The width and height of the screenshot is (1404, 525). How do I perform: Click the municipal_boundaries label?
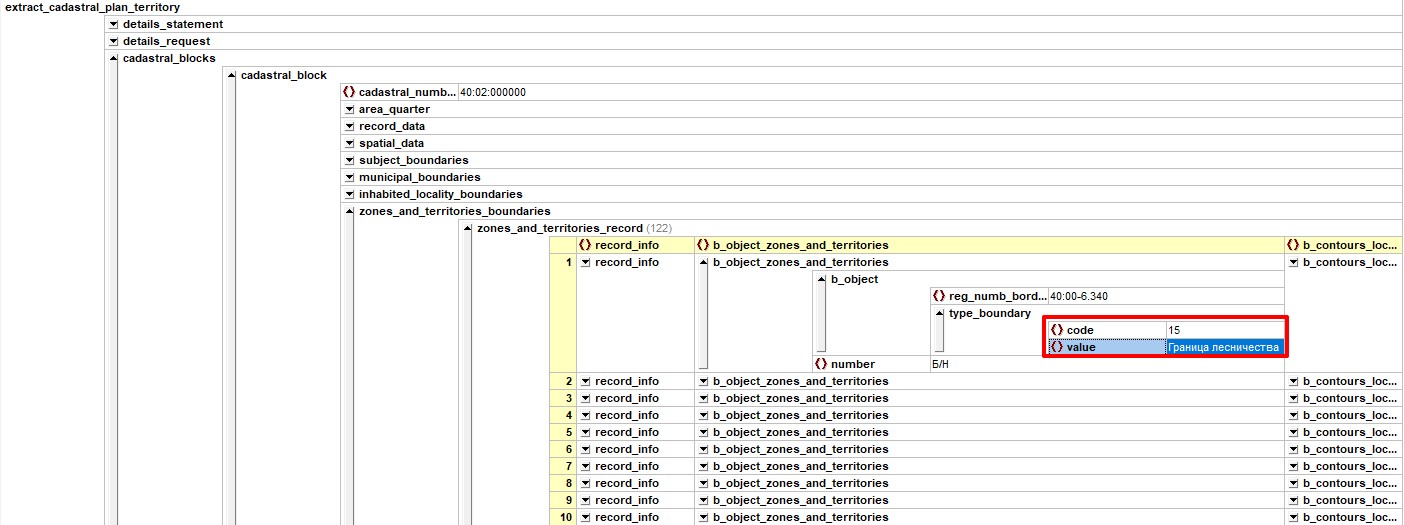420,177
